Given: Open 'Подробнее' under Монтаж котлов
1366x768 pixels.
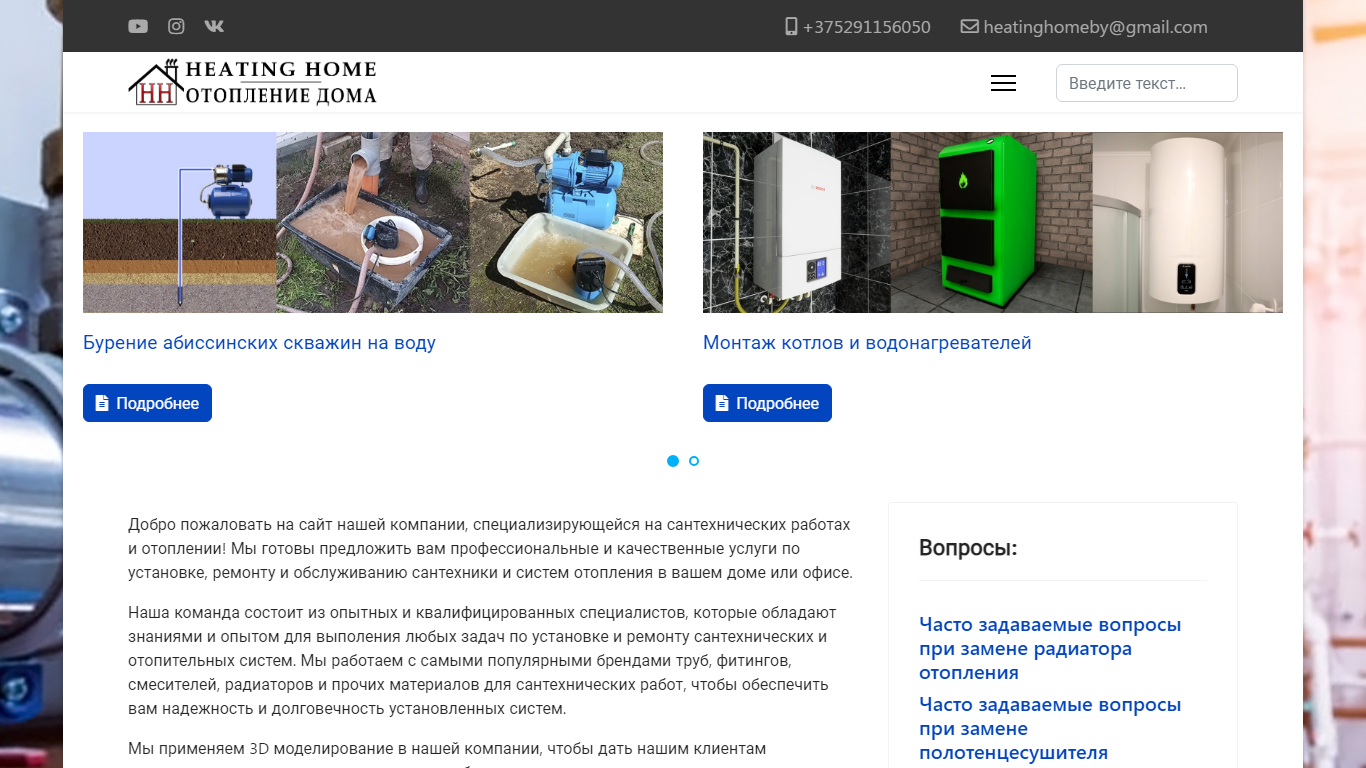Looking at the screenshot, I should tap(767, 403).
